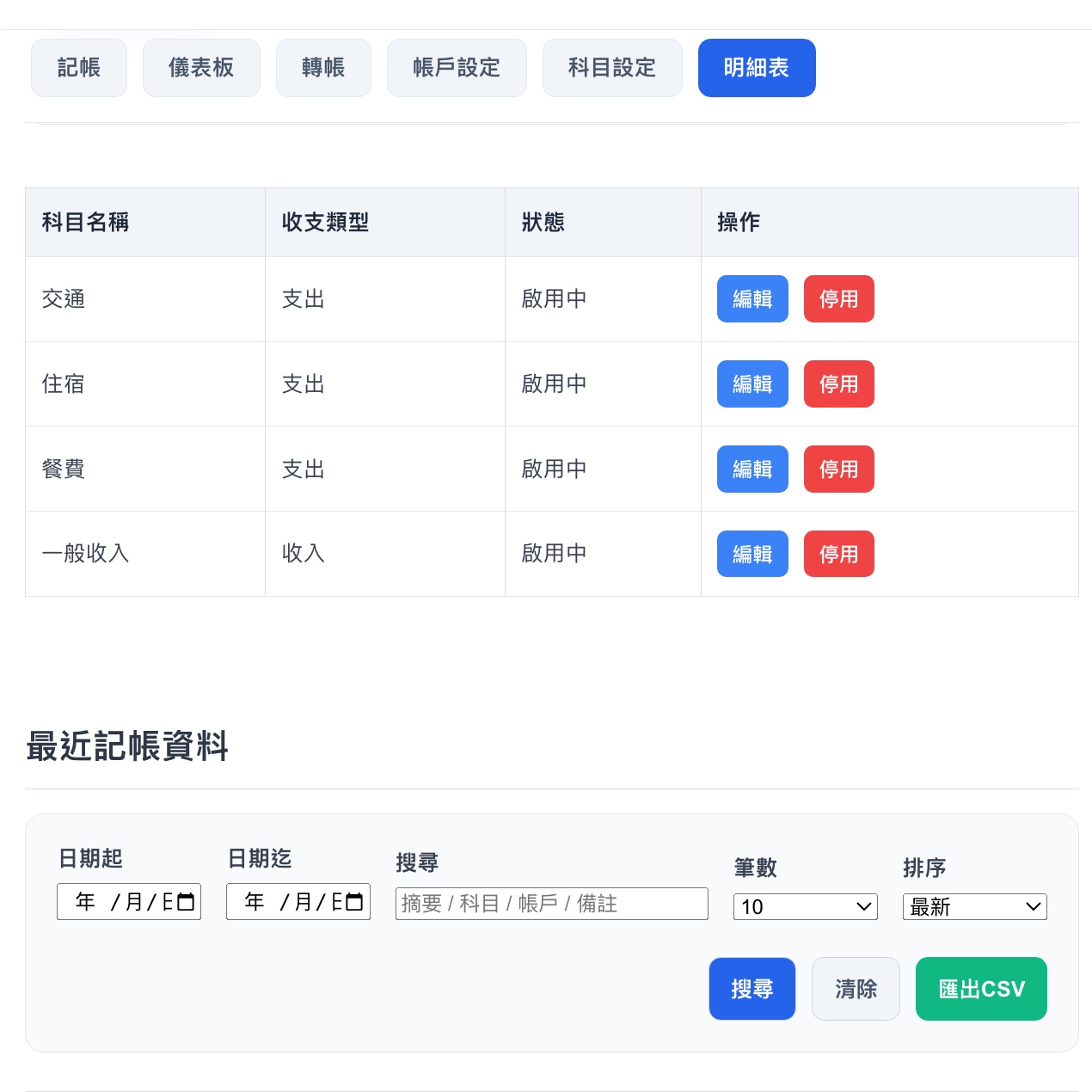Edit the 一般收入 category
Screen dimensions: 1092x1092
752,554
